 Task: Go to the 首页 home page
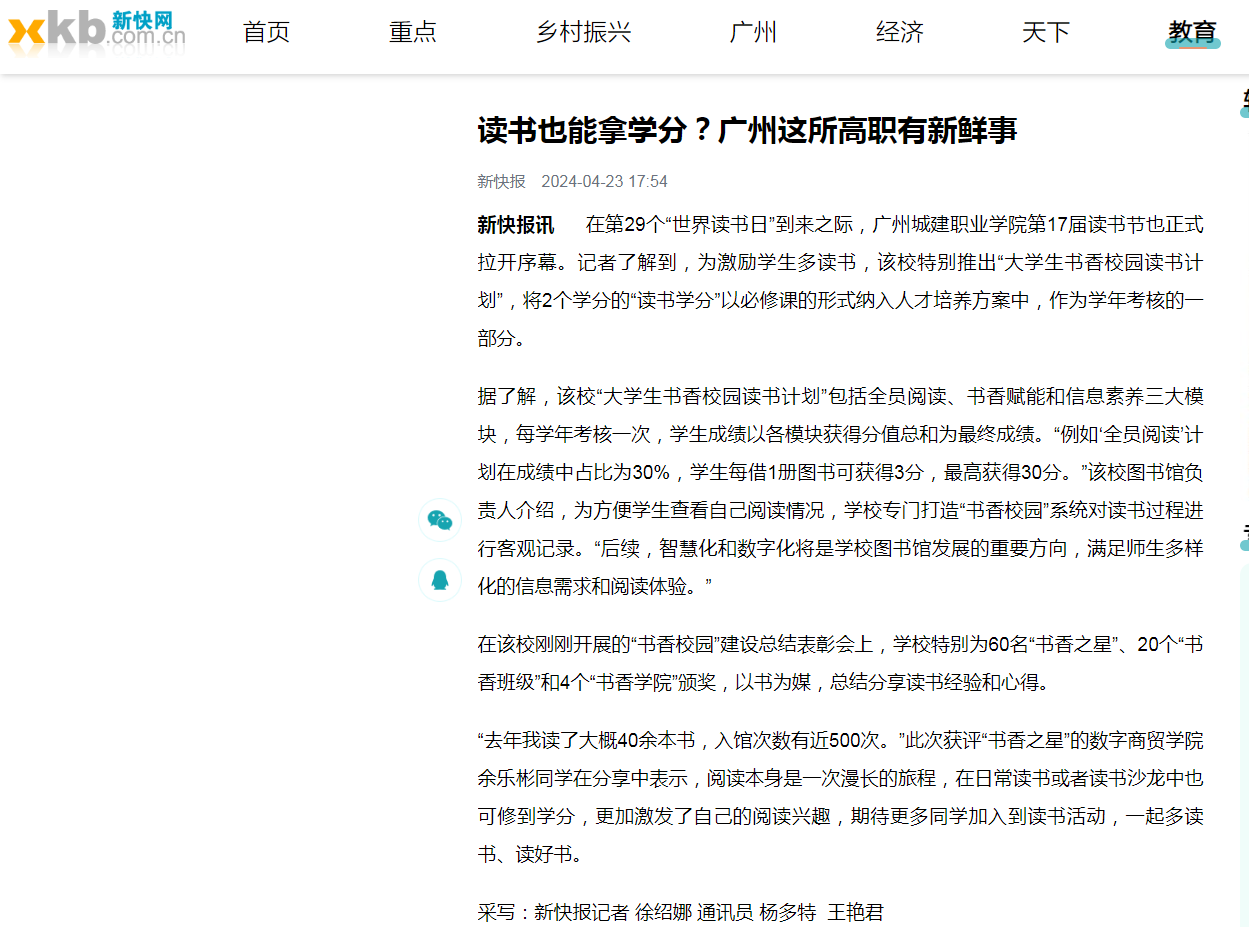click(266, 32)
